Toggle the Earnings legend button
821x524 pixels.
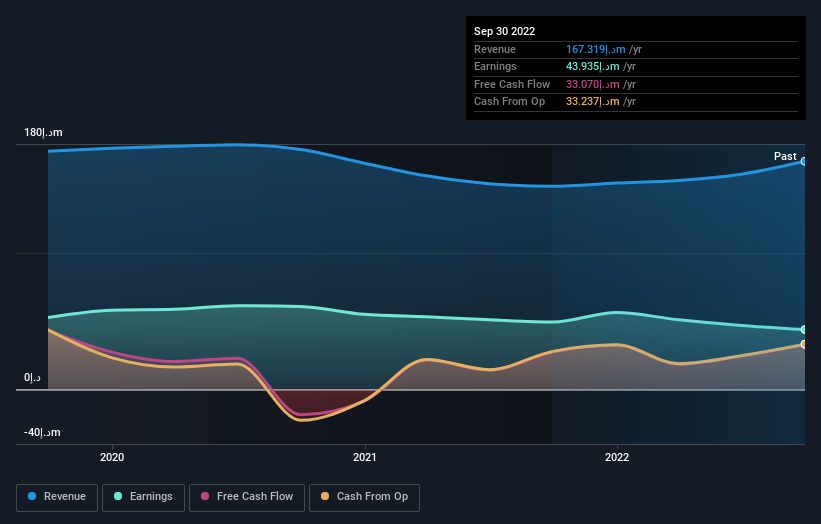pyautogui.click(x=143, y=497)
